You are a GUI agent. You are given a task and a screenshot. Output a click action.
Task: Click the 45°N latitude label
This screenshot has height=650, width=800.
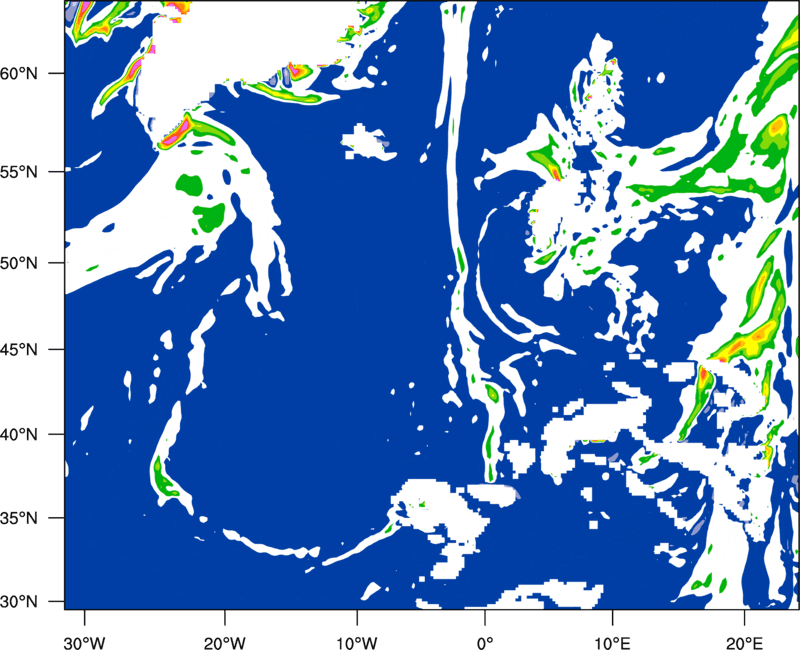pyautogui.click(x=19, y=349)
